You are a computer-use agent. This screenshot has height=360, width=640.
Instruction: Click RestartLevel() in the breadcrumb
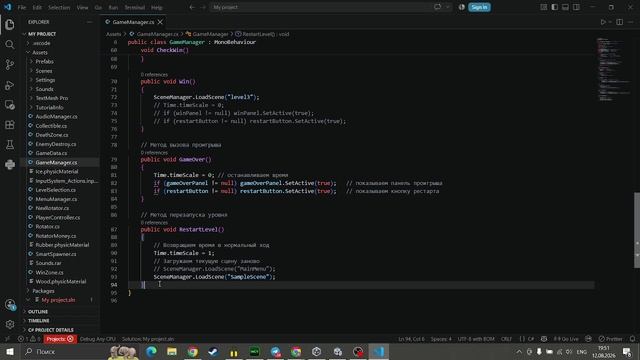[262, 34]
